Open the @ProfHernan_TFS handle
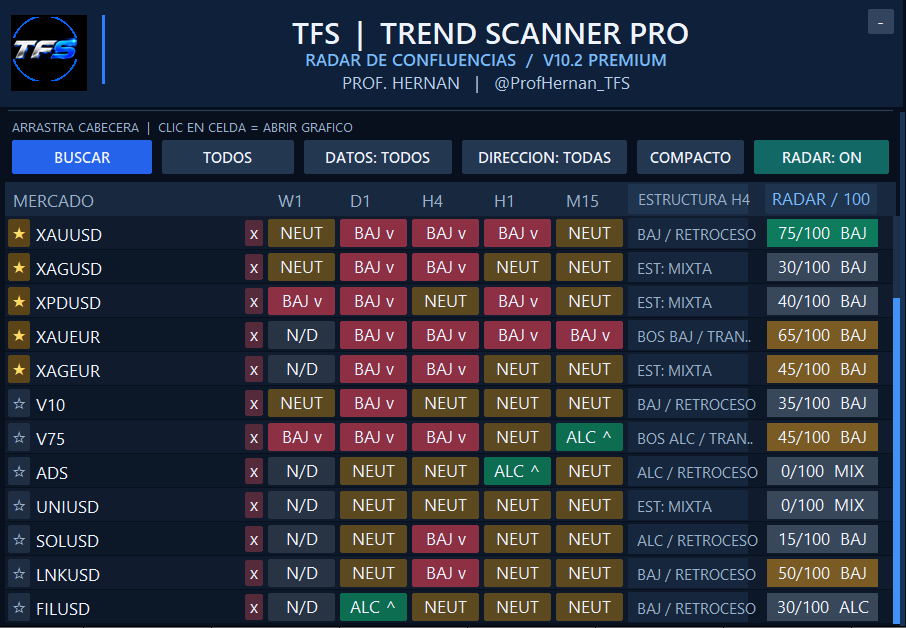This screenshot has width=906, height=628. [x=562, y=84]
